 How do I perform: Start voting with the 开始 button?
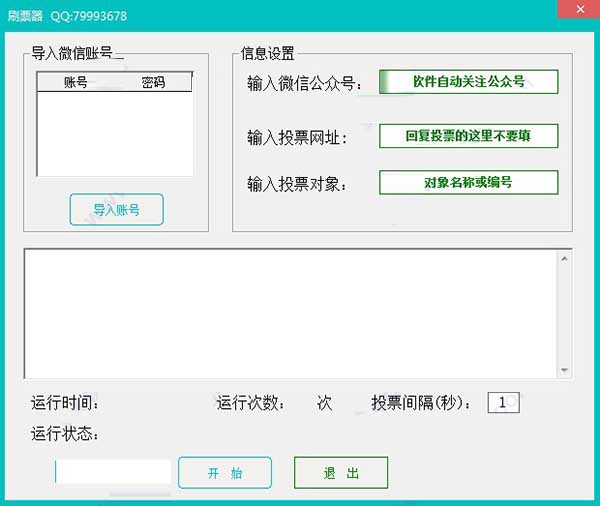click(x=225, y=473)
